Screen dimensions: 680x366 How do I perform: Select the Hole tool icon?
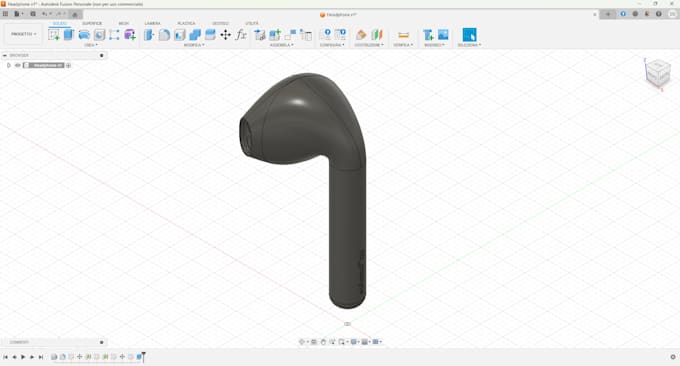tap(99, 35)
